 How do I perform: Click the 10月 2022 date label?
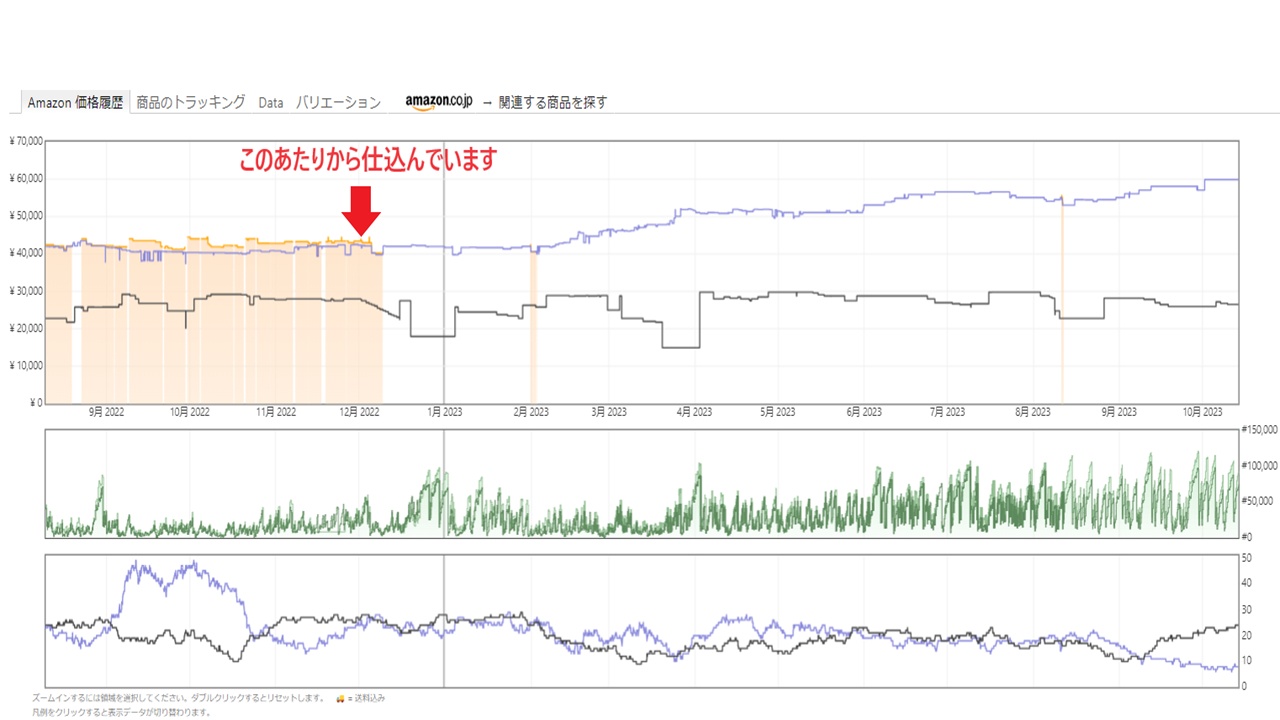click(190, 412)
